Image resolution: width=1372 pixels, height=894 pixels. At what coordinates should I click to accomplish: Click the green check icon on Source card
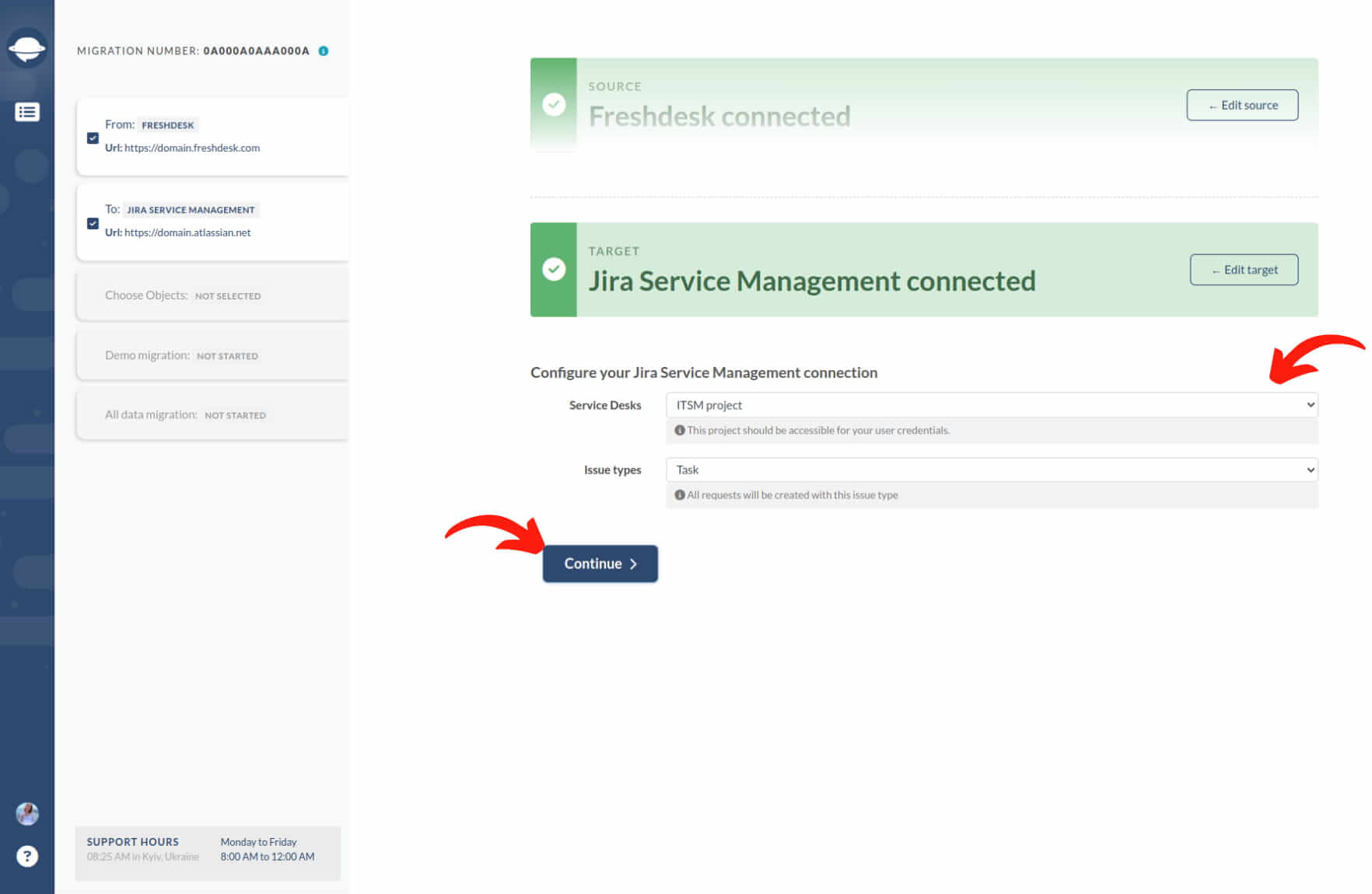[x=554, y=104]
